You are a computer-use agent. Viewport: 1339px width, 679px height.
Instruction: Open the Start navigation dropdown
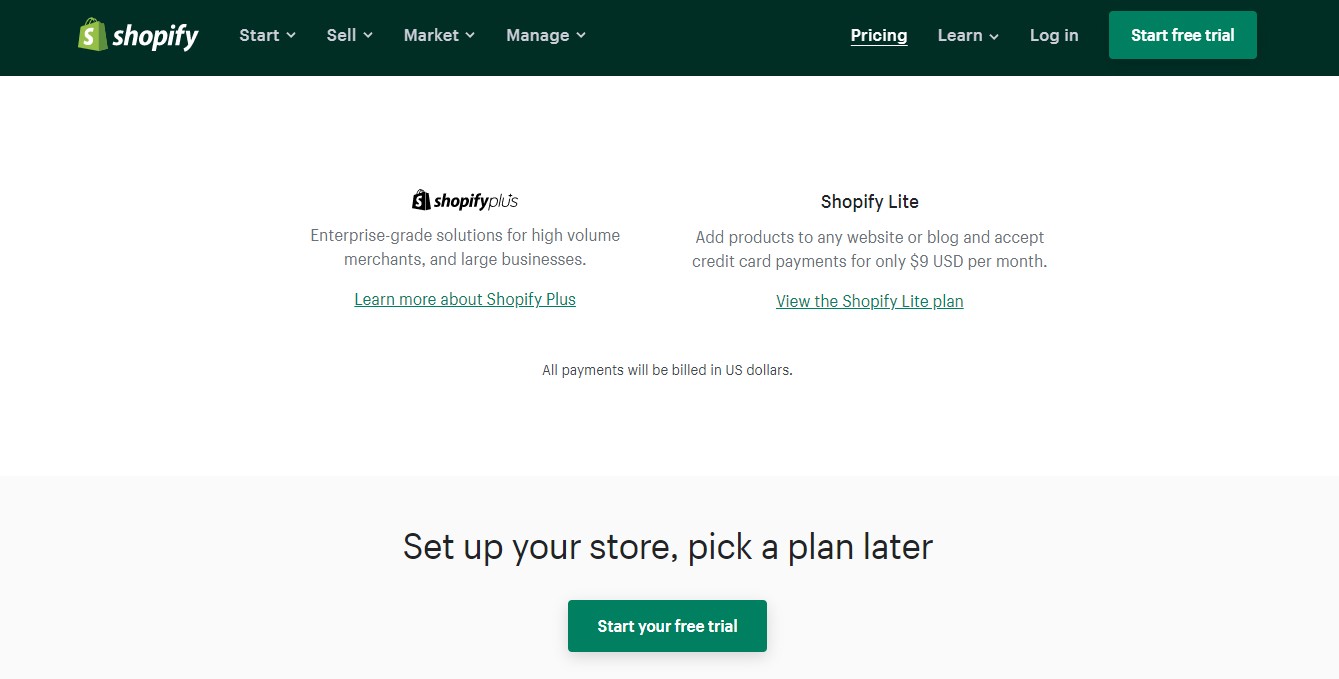coord(259,35)
